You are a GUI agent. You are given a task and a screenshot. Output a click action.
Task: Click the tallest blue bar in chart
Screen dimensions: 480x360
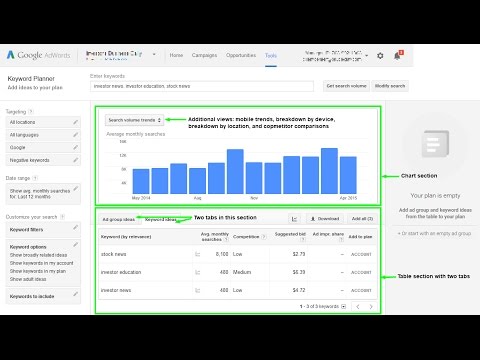point(329,171)
